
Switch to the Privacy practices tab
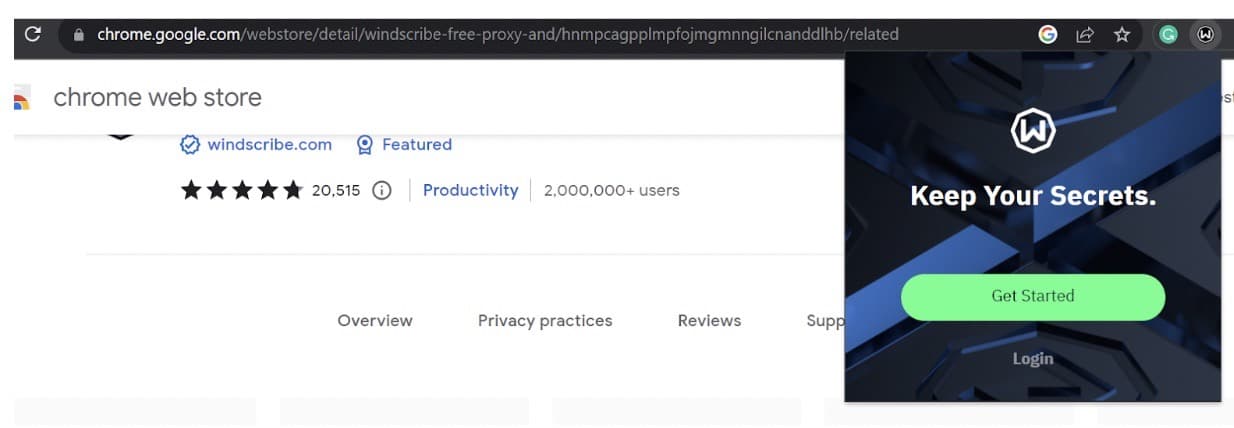(545, 321)
